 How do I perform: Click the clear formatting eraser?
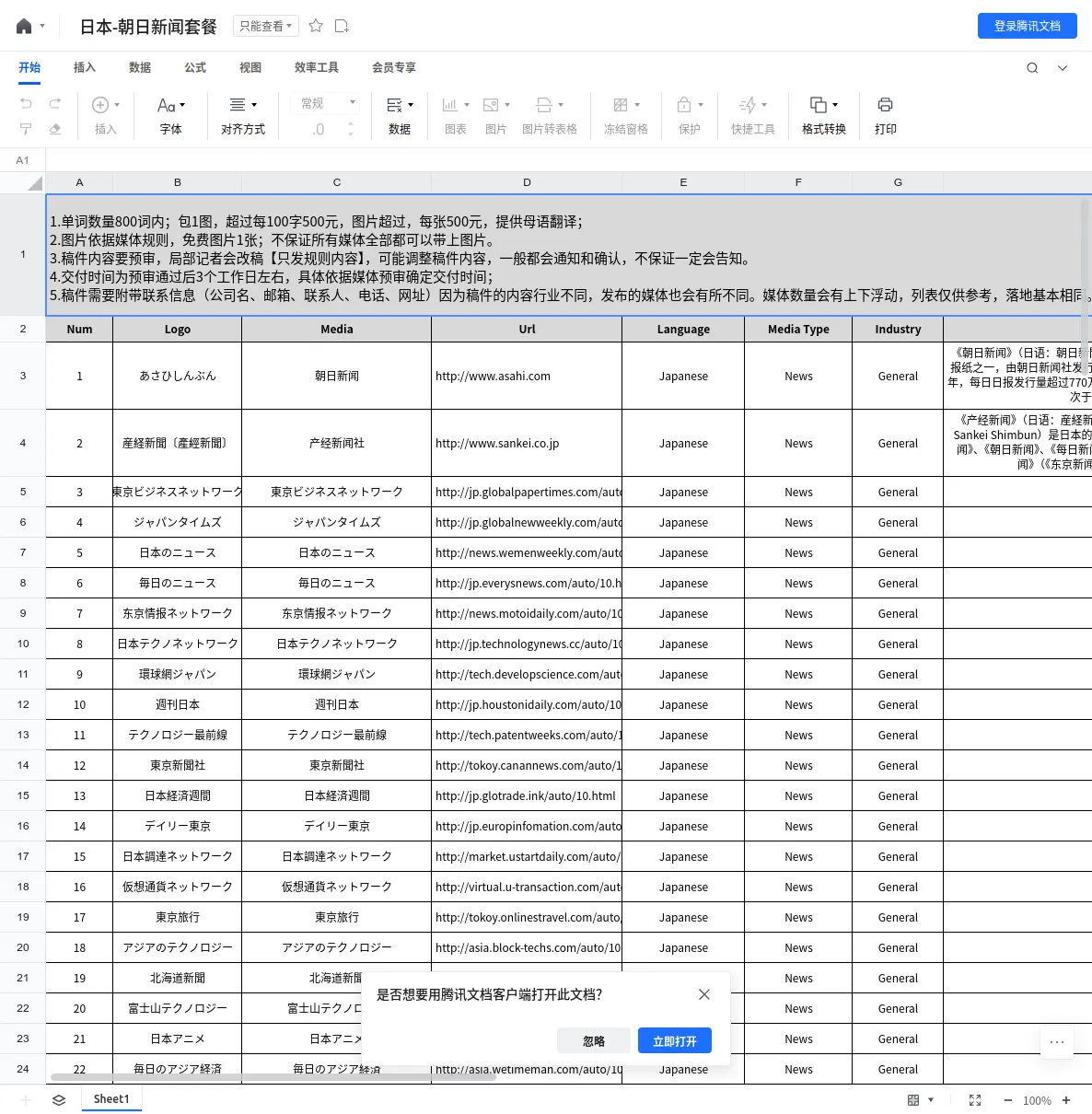coord(55,129)
